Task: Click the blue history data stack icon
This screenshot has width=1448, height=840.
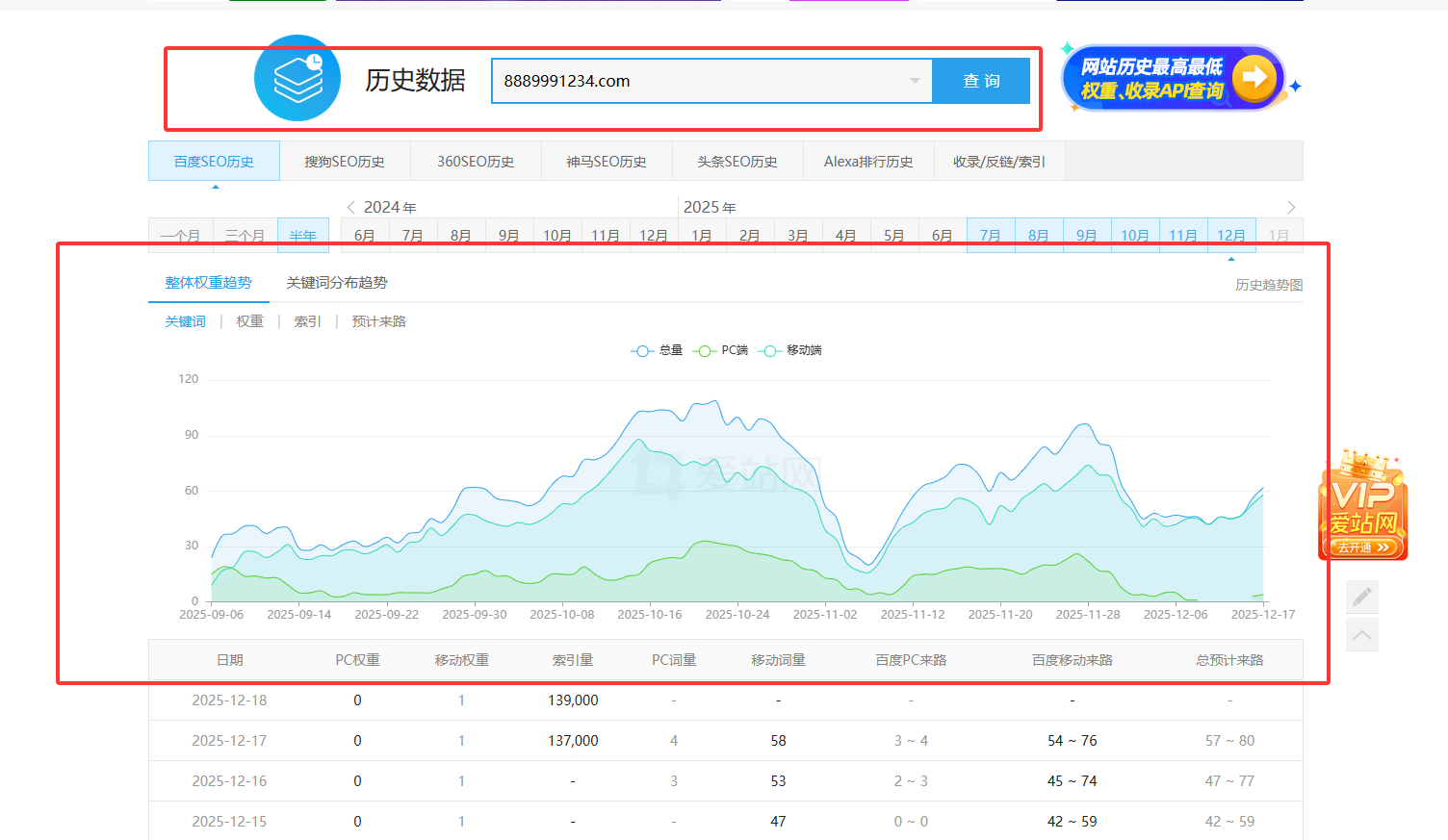Action: click(297, 78)
